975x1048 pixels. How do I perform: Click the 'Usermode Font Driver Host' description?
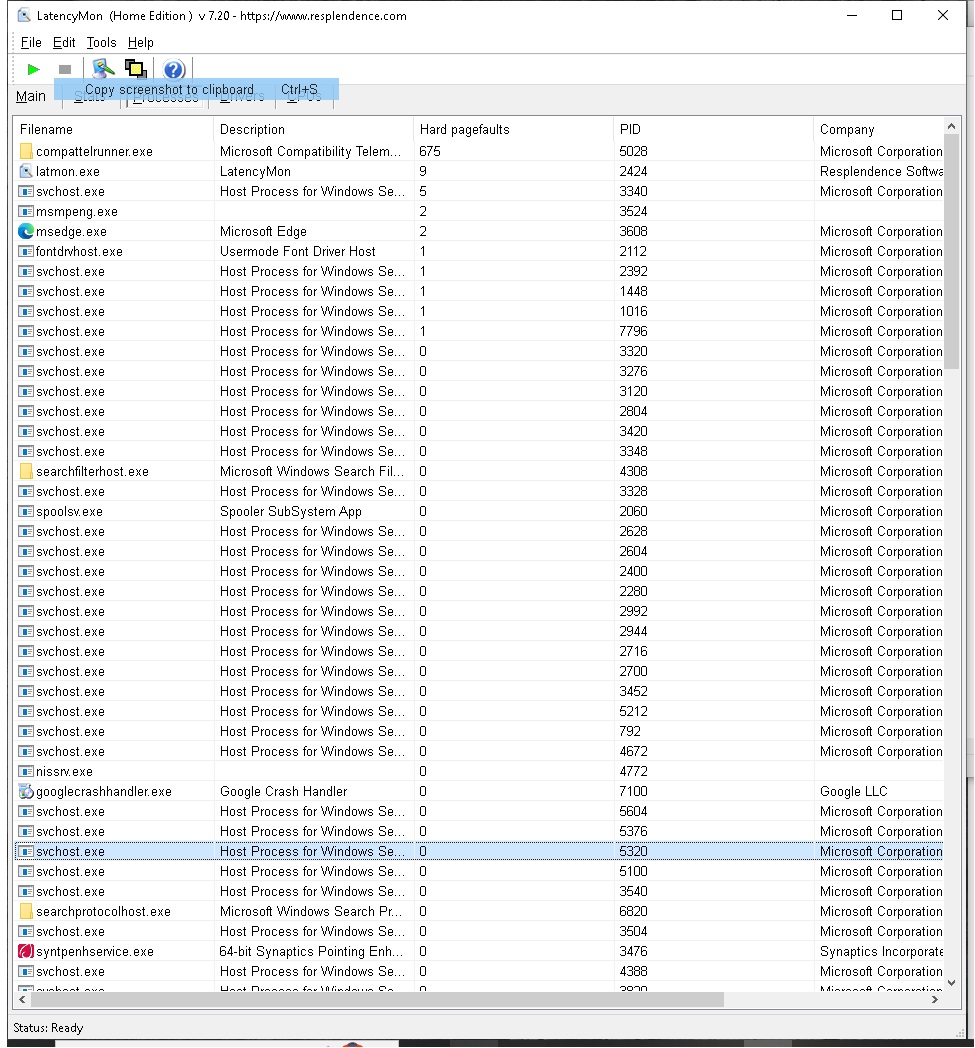(297, 251)
